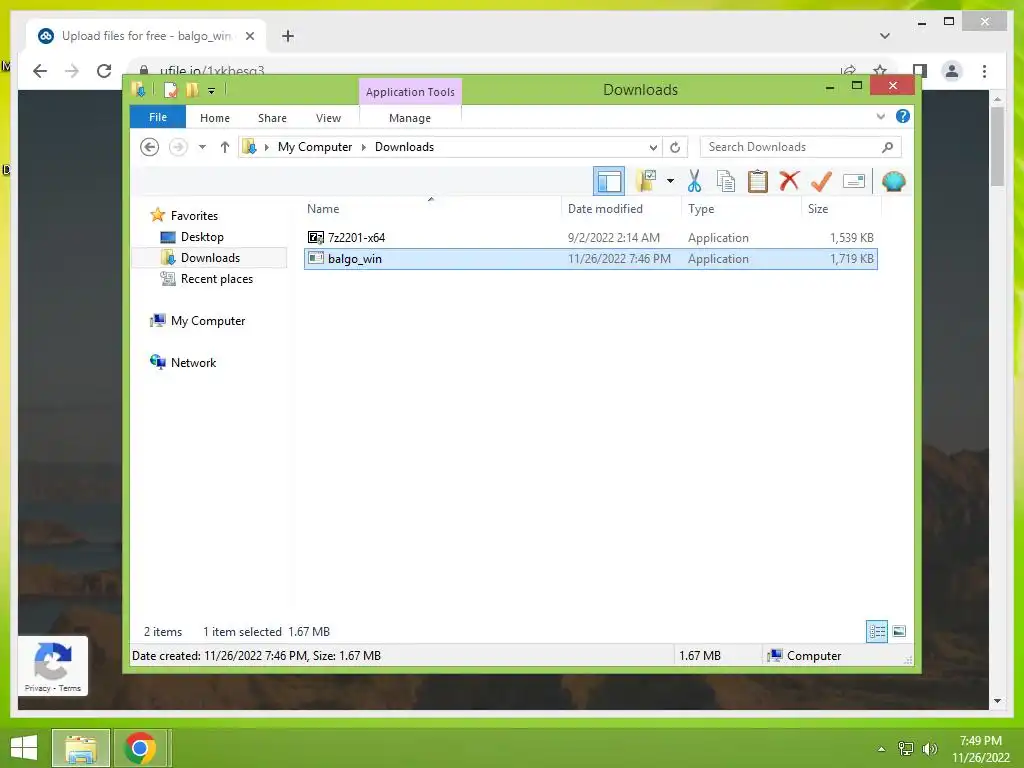
Task: Click the Cut scissors icon
Action: 694,182
